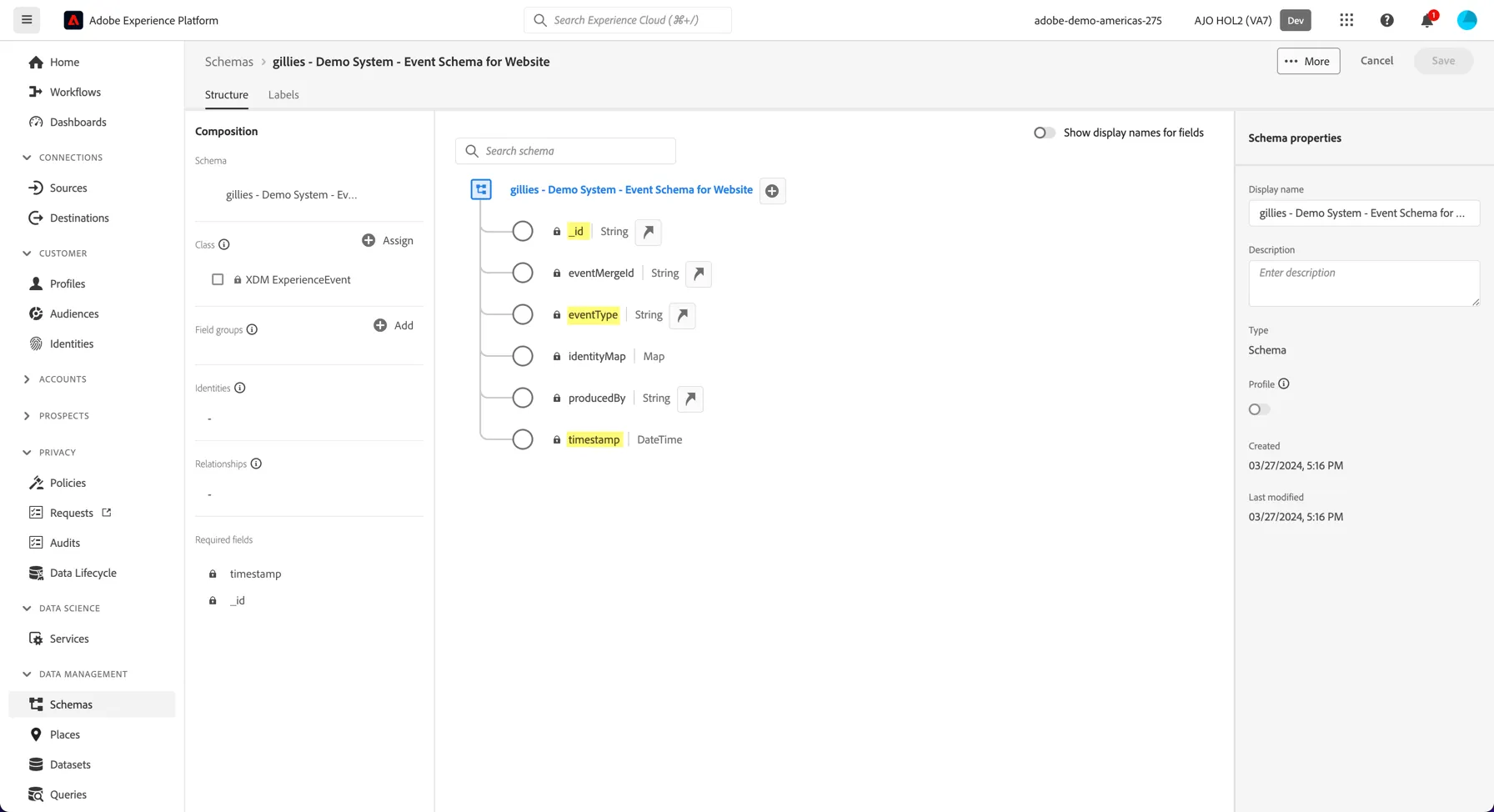Expand the PROSPECTS sidebar section
Viewport: 1494px width, 812px height.
tap(27, 416)
